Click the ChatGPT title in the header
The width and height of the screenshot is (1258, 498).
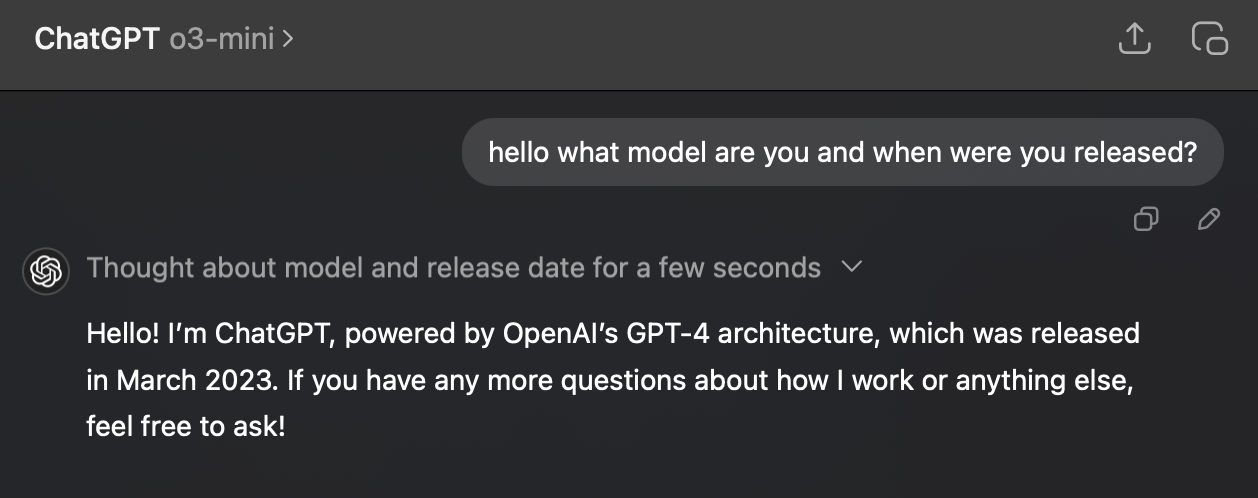pos(97,39)
